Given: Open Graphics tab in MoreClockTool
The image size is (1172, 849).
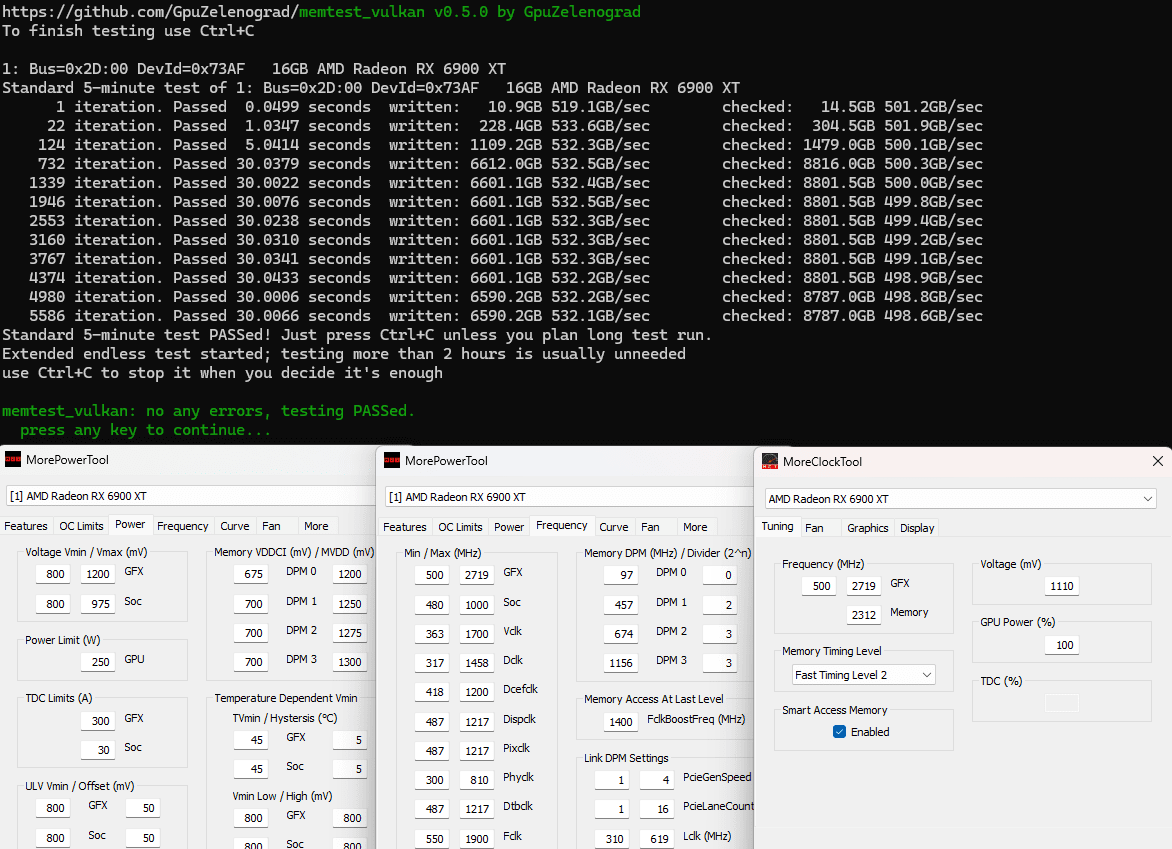Looking at the screenshot, I should coord(868,528).
